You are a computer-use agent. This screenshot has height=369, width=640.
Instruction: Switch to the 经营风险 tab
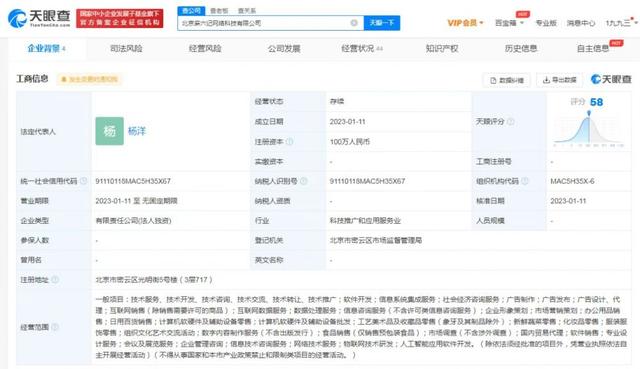pyautogui.click(x=205, y=49)
